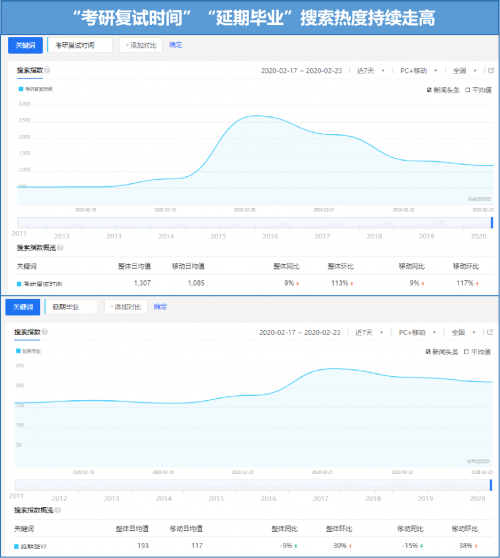
Task: Focus keyword input containing 延期毕业
Action: [x=71, y=307]
